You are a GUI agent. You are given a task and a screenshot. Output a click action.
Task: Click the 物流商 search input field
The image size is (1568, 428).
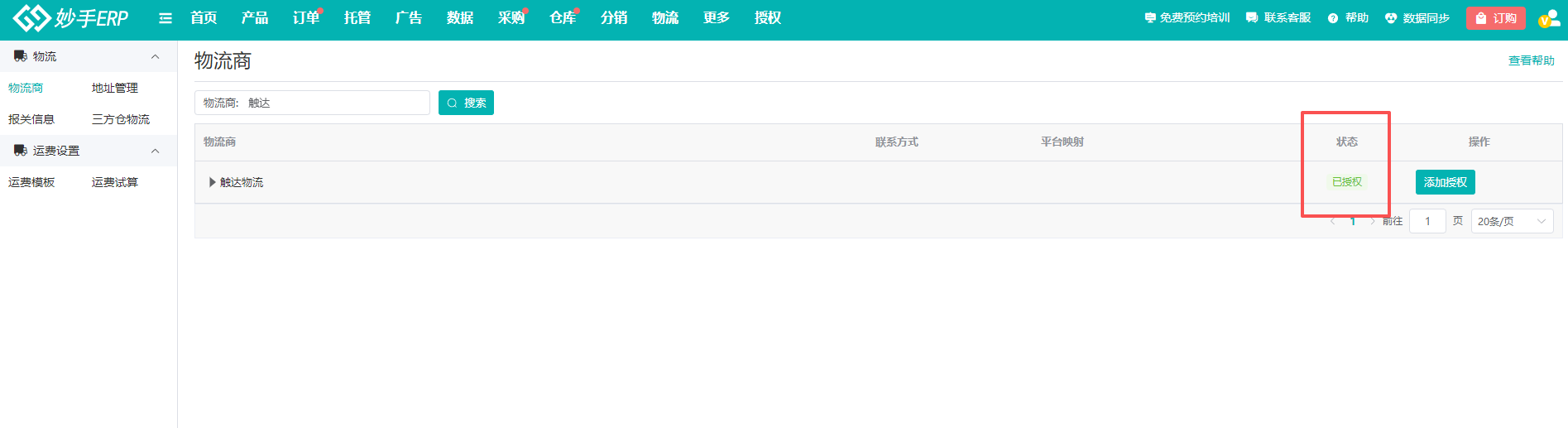[312, 103]
